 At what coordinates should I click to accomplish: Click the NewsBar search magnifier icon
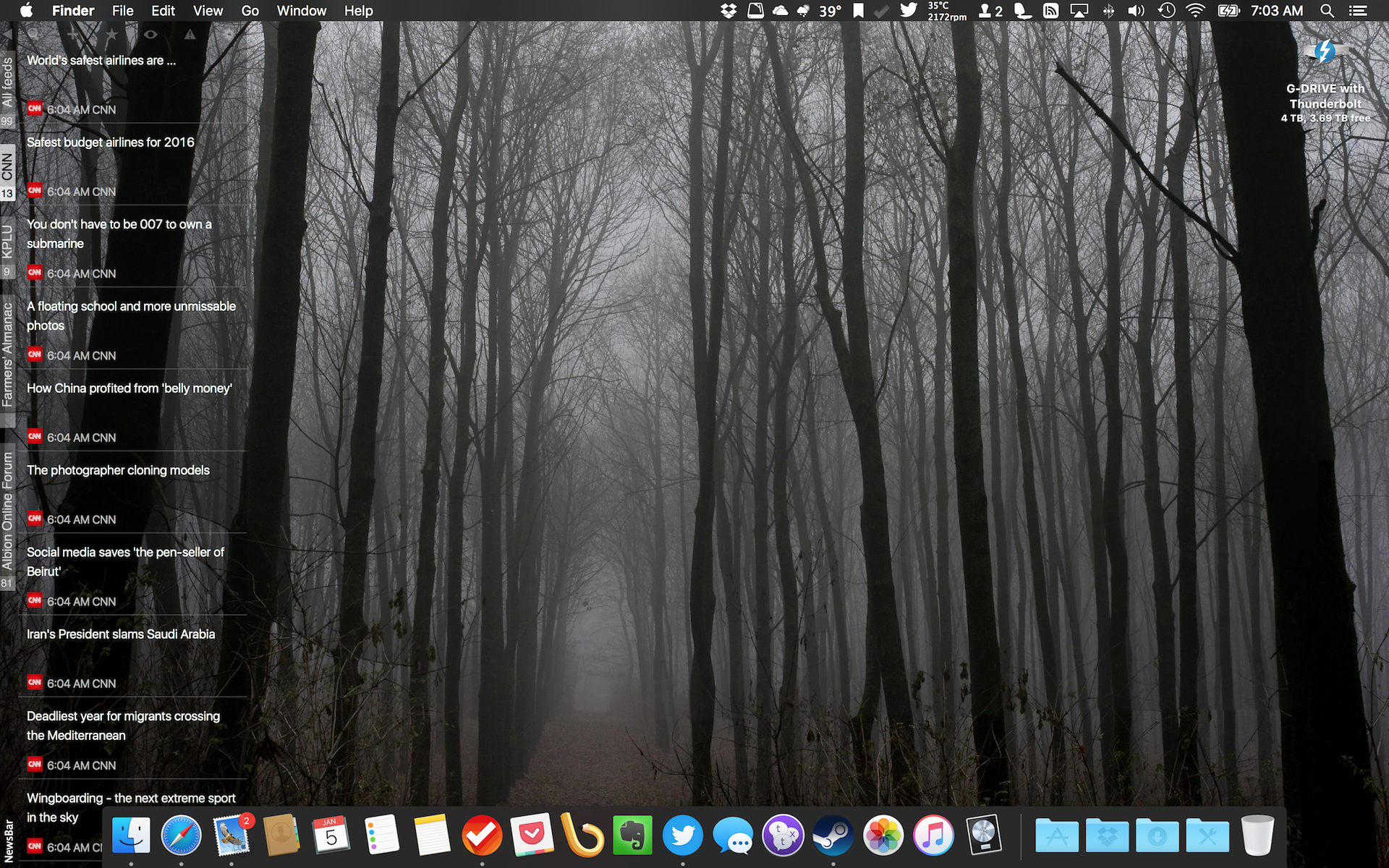33,34
